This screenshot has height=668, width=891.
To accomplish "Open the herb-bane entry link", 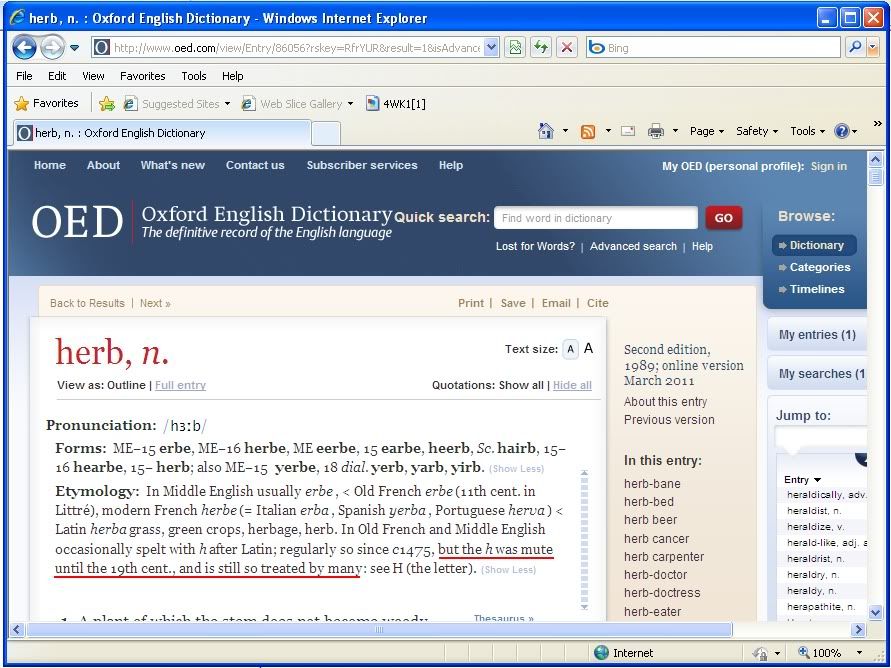I will pos(652,484).
